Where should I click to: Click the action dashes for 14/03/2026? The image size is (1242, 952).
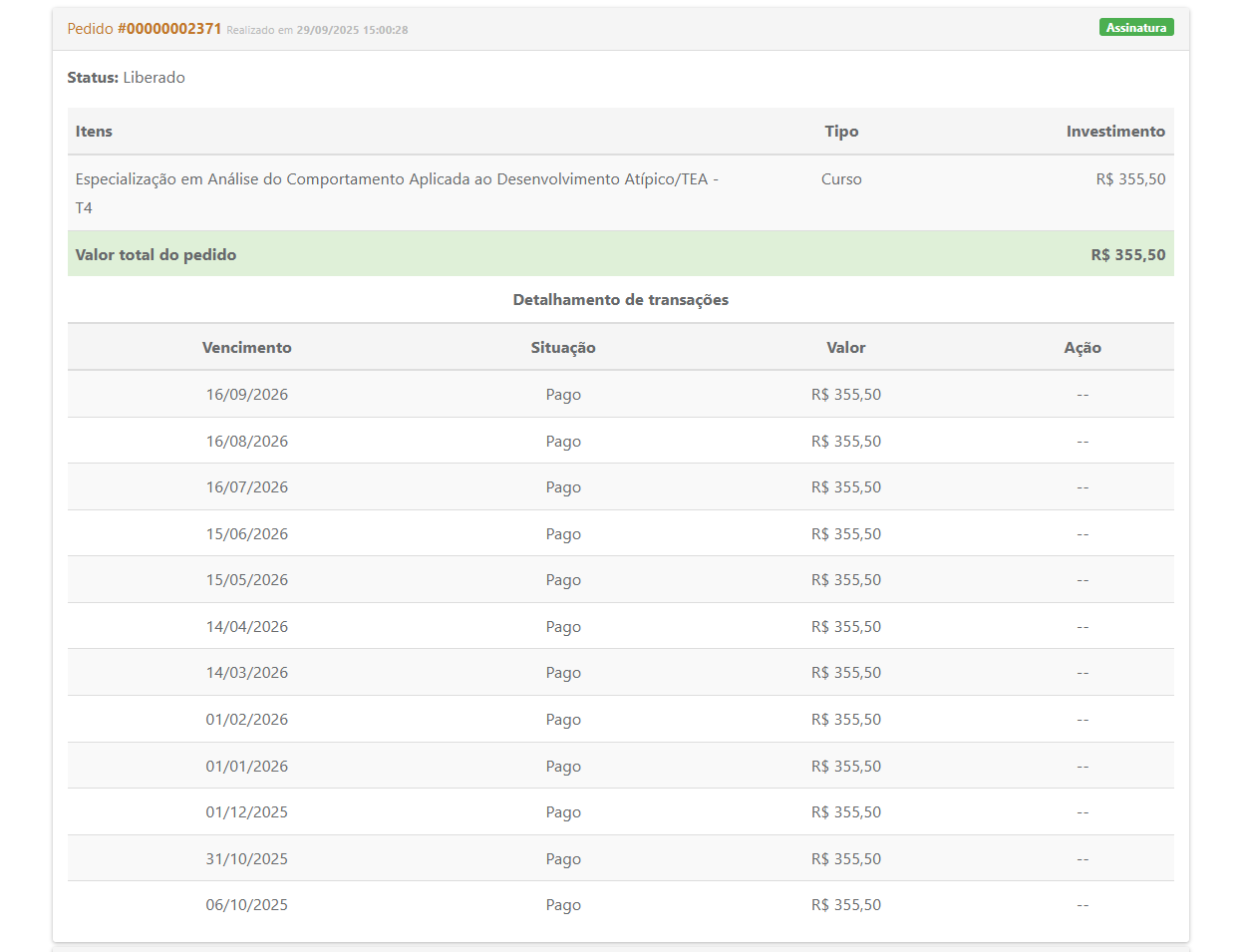[x=1083, y=674]
